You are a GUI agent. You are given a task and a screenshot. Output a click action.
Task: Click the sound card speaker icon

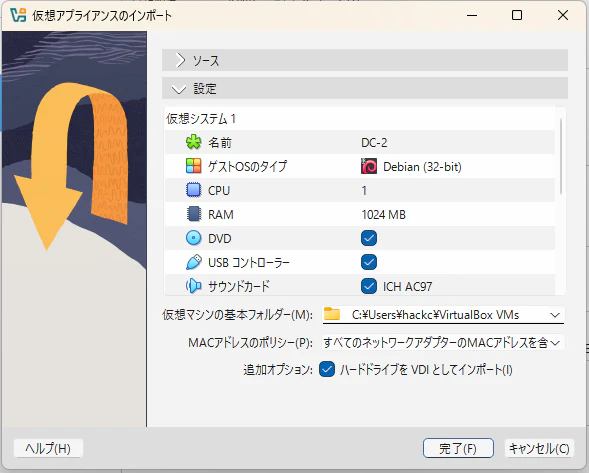tap(193, 286)
